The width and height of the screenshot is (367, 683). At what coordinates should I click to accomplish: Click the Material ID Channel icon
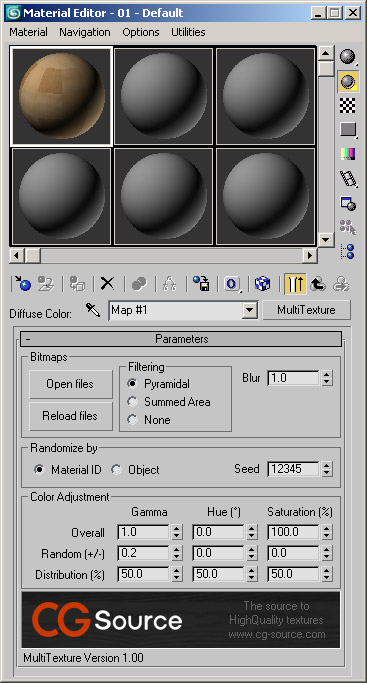point(232,284)
